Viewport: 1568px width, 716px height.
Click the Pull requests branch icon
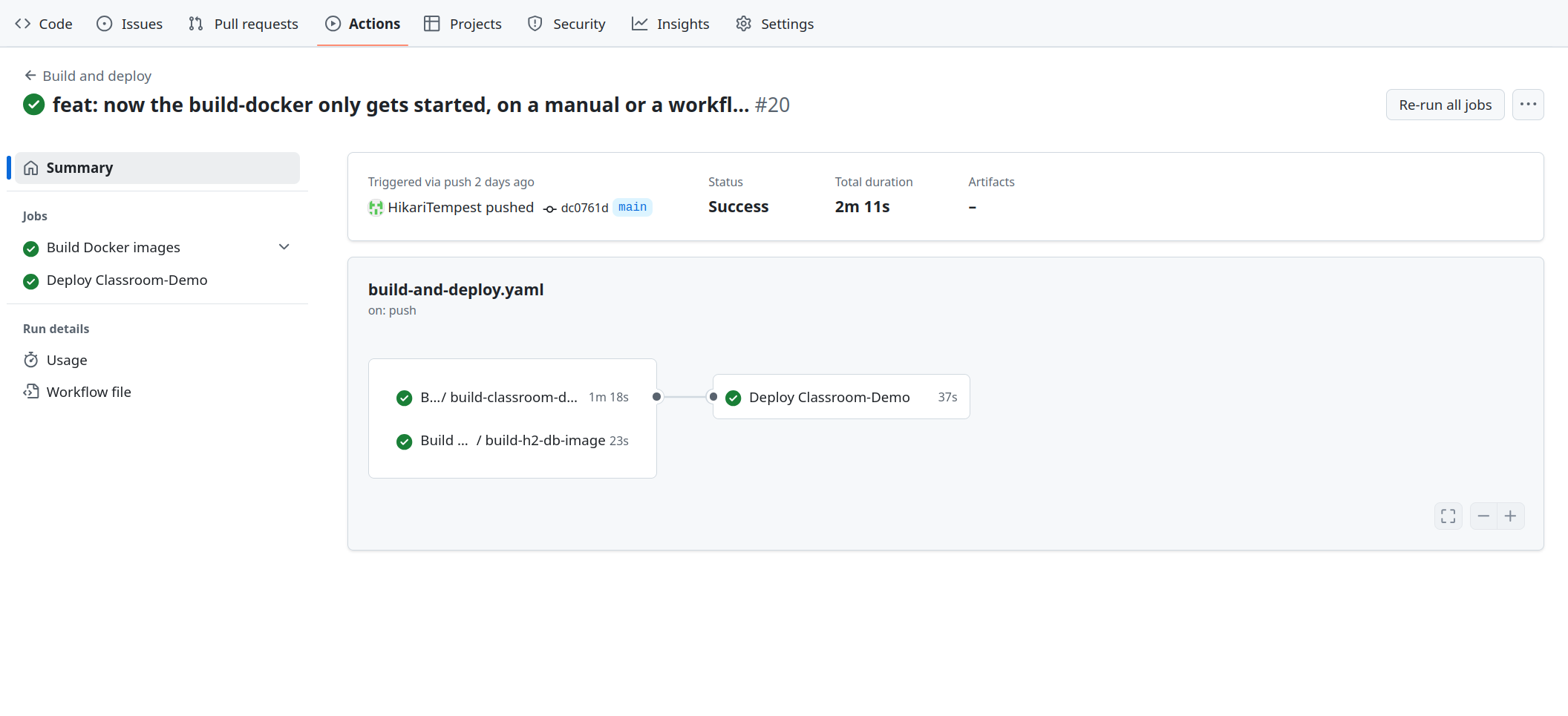[196, 24]
